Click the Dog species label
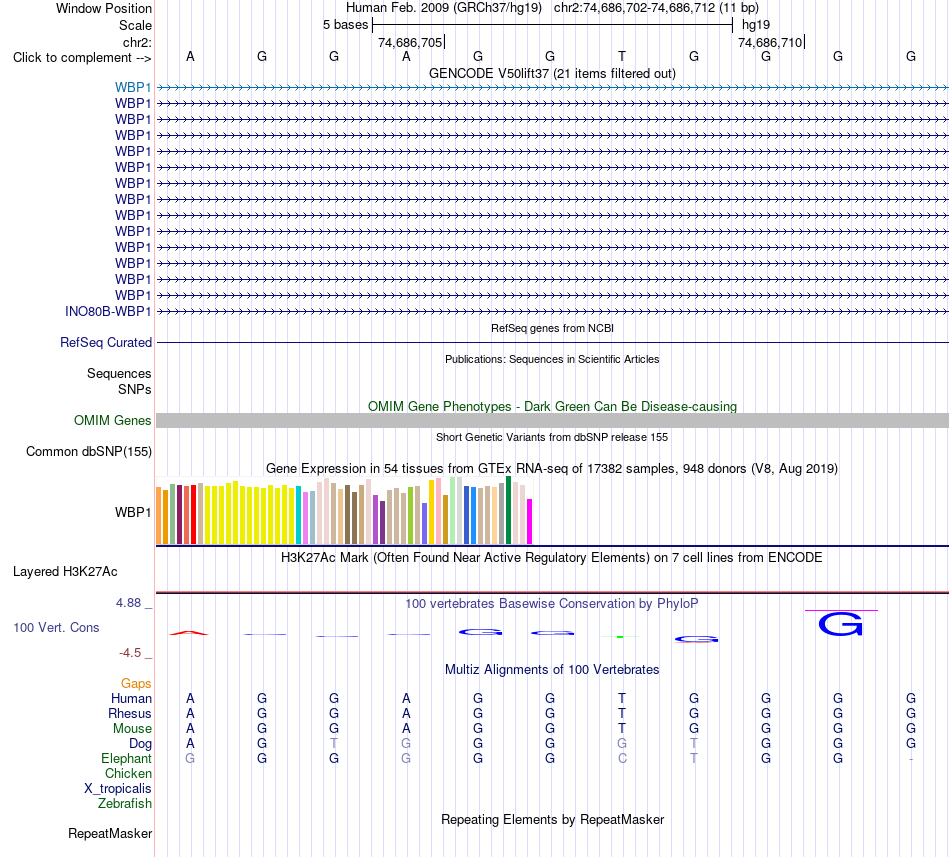 coord(140,744)
